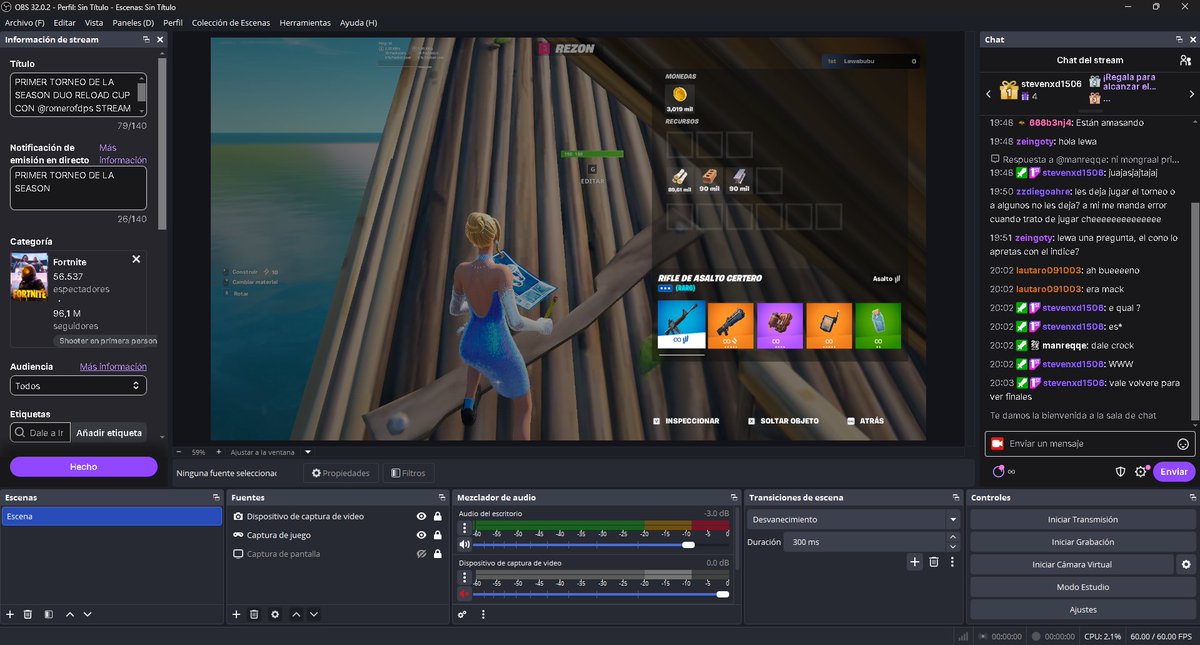This screenshot has height=645, width=1200.
Task: Click the tag search input field
Action: [39, 433]
